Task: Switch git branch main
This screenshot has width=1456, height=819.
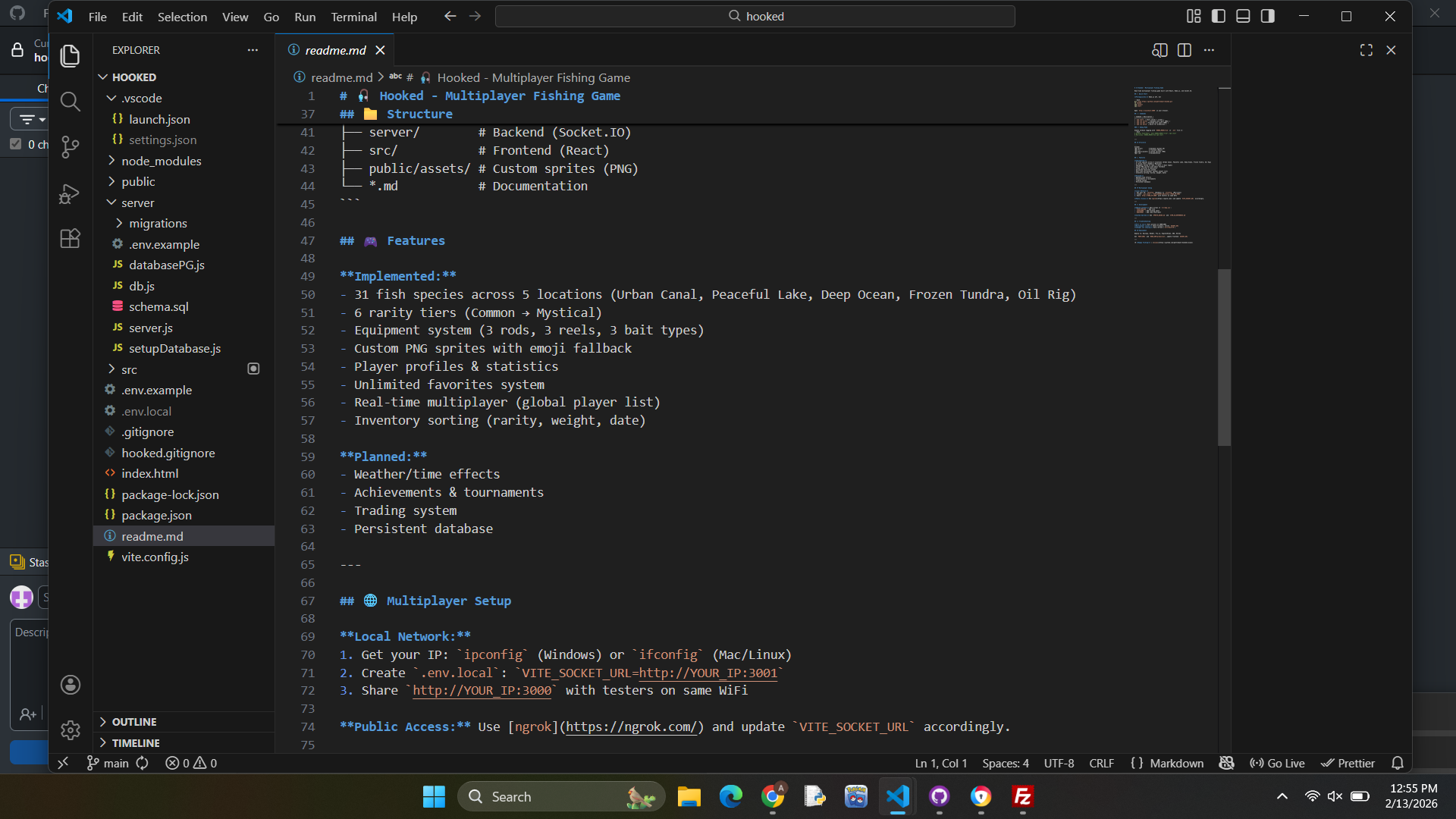Action: point(108,763)
